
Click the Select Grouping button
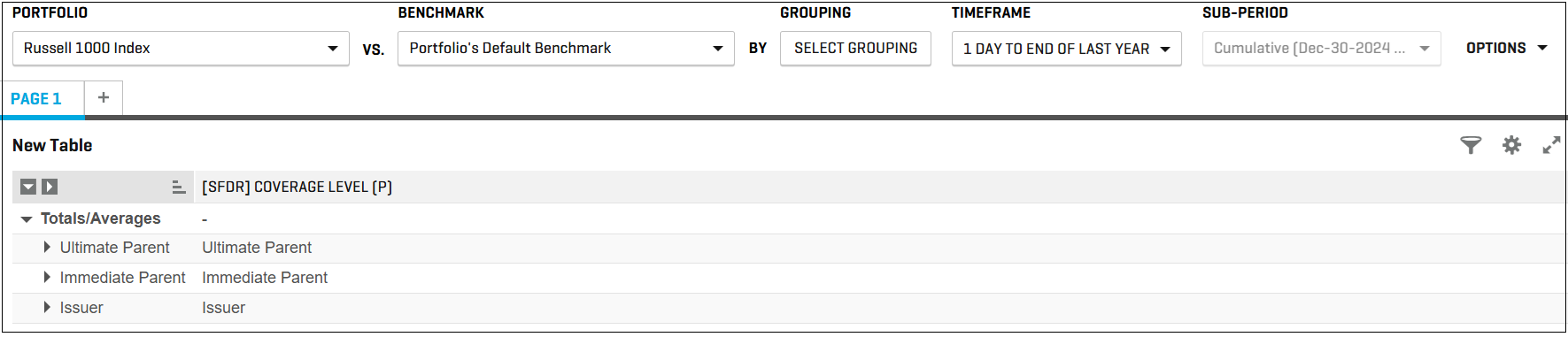coord(855,49)
